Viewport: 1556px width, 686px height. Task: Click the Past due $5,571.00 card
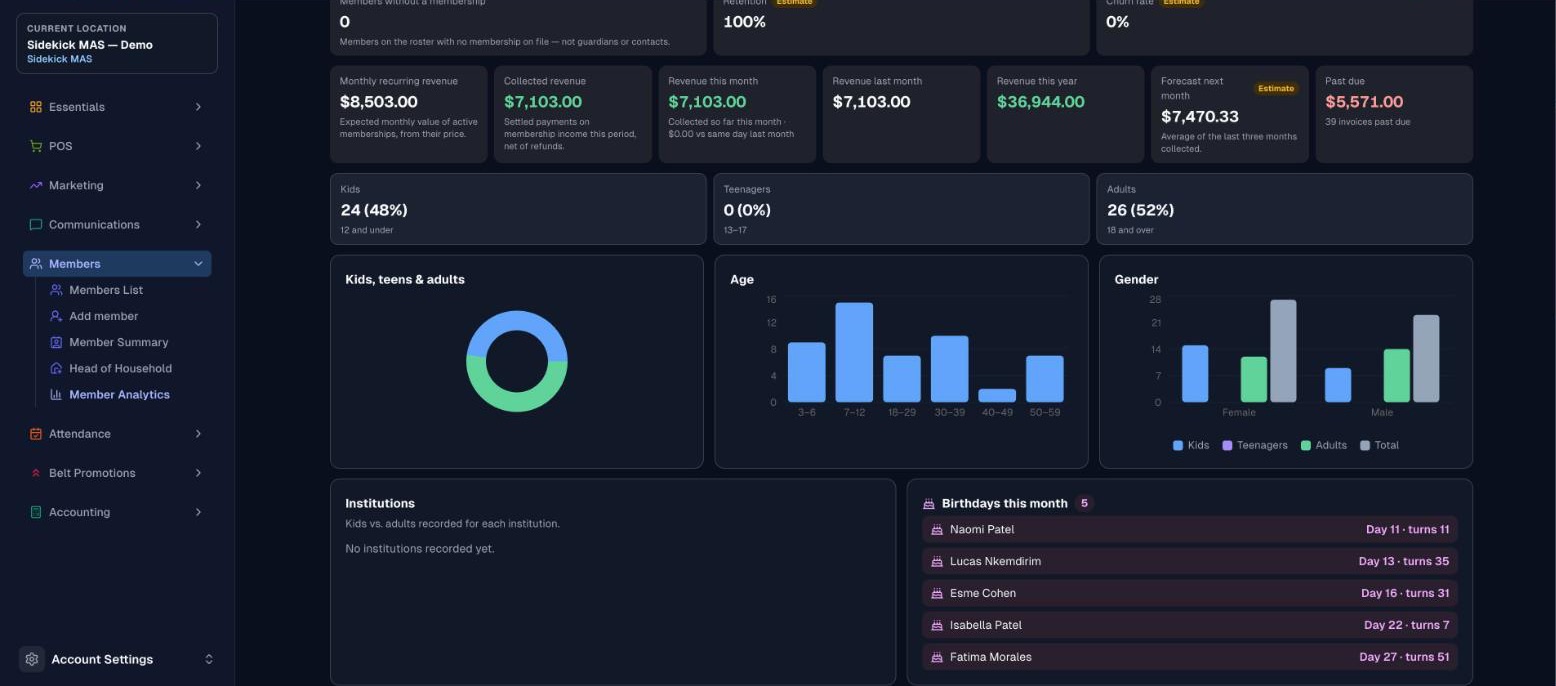1394,114
